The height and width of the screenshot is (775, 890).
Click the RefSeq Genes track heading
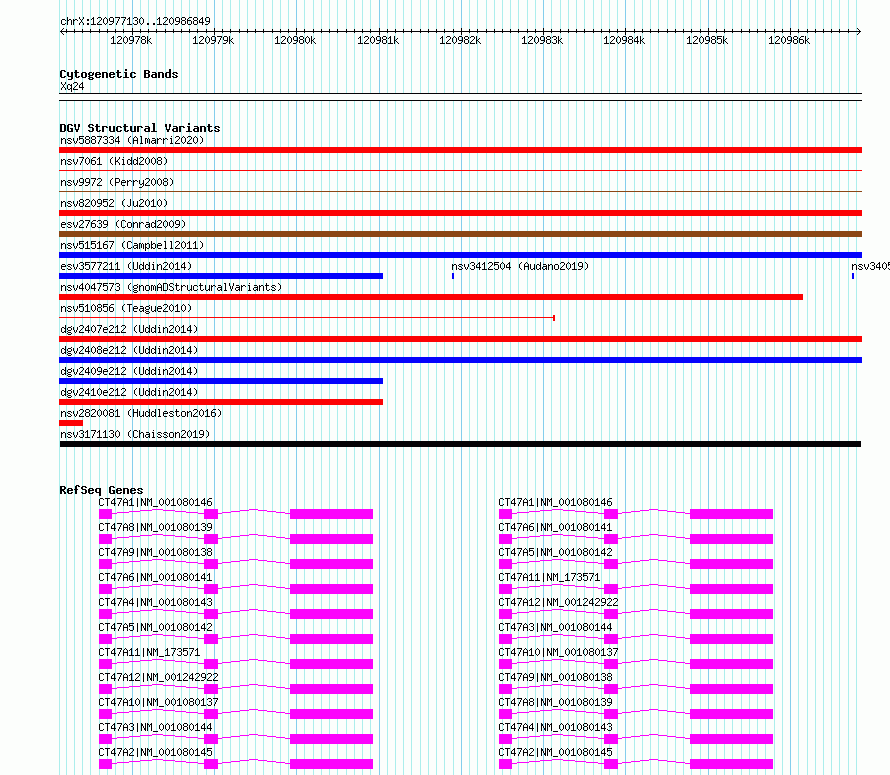(101, 490)
